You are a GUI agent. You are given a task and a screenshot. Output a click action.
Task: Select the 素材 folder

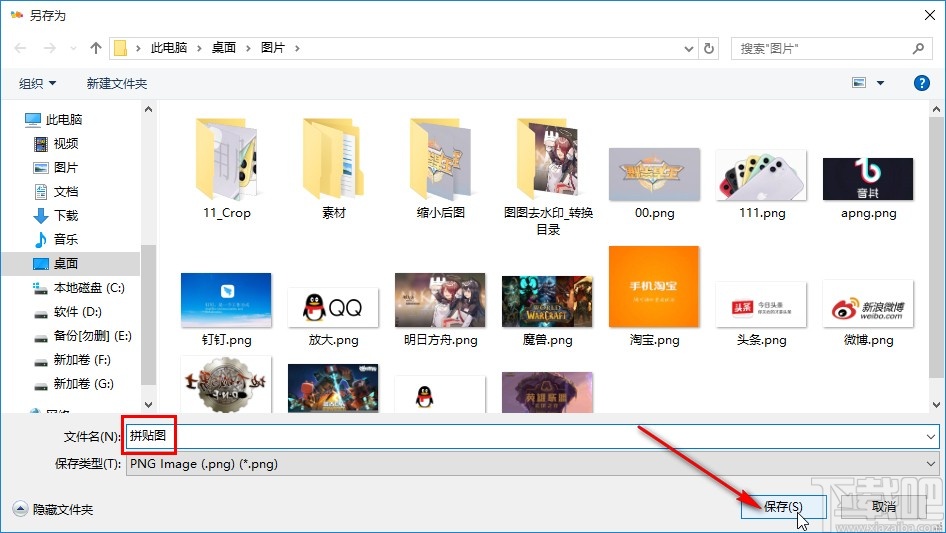(x=333, y=168)
